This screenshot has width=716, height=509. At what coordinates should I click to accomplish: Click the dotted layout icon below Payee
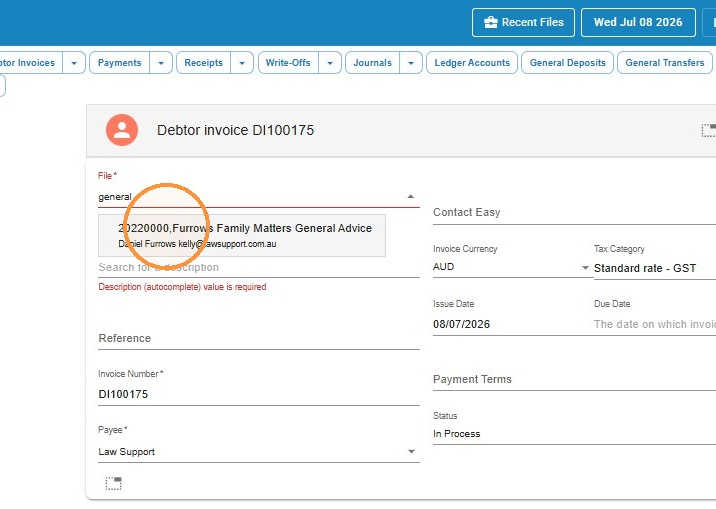click(114, 483)
